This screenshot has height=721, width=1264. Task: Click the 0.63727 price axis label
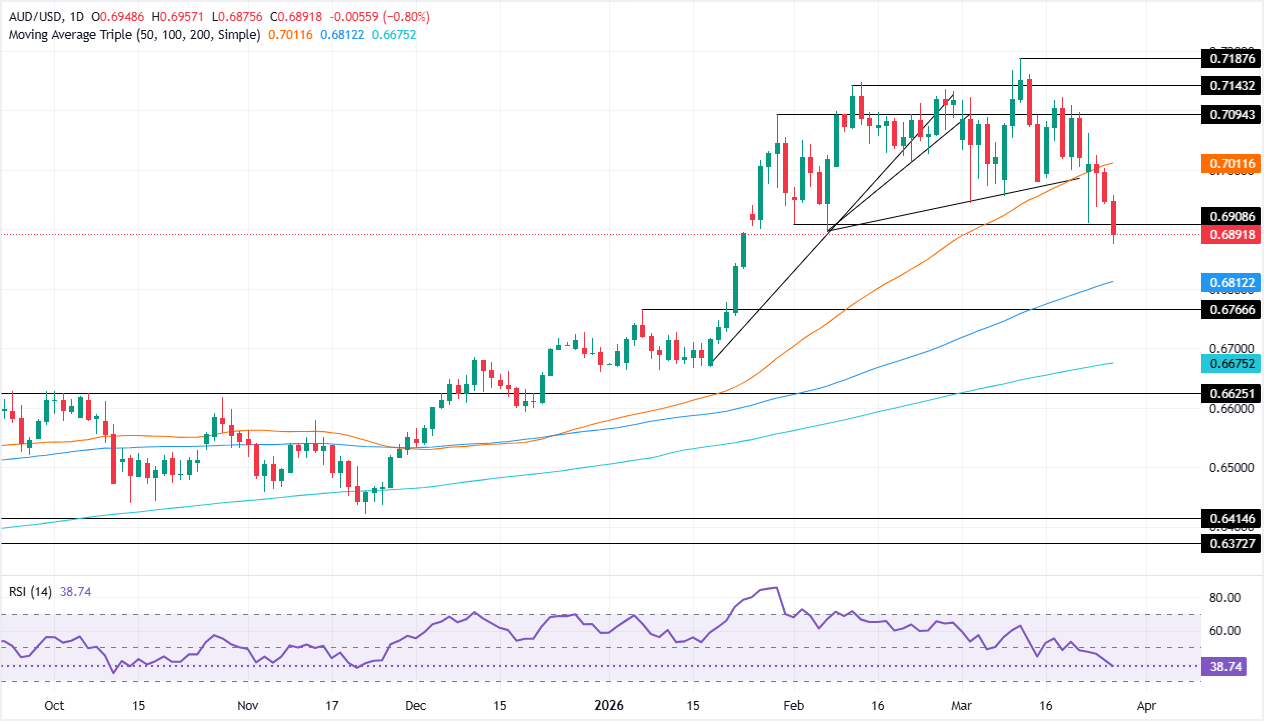pos(1230,543)
